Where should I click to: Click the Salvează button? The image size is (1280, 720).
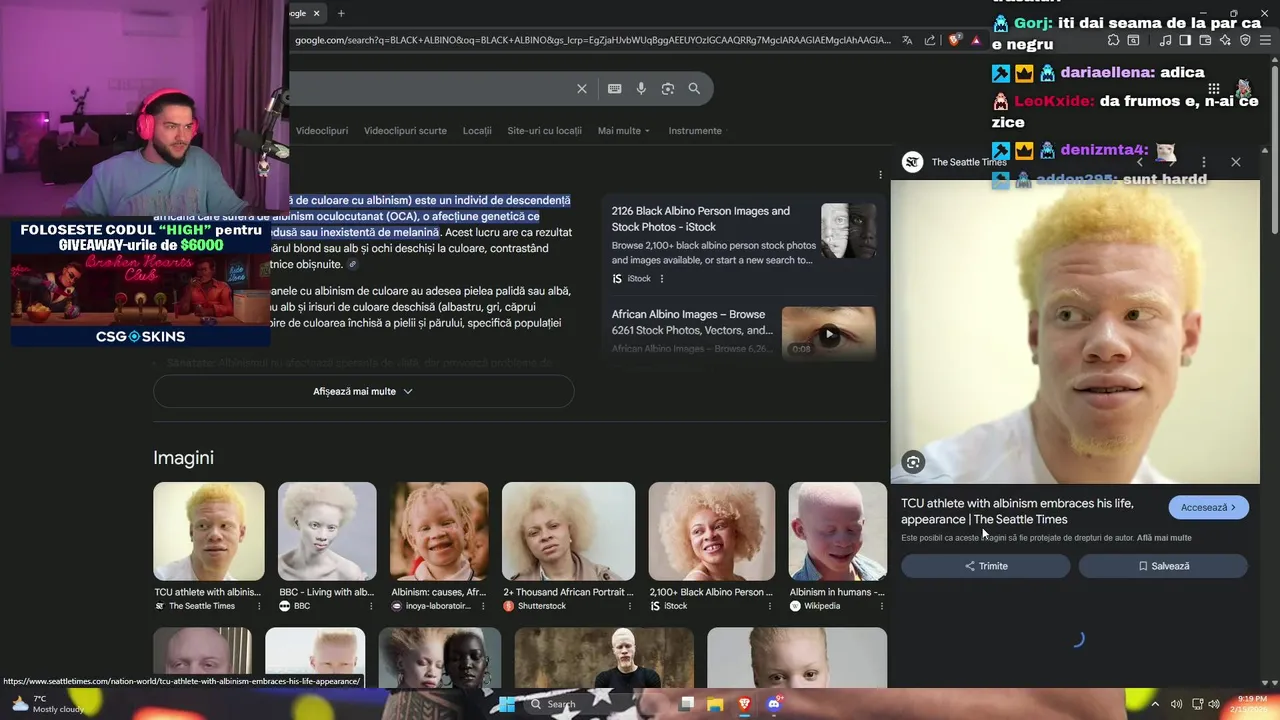[x=1163, y=566]
